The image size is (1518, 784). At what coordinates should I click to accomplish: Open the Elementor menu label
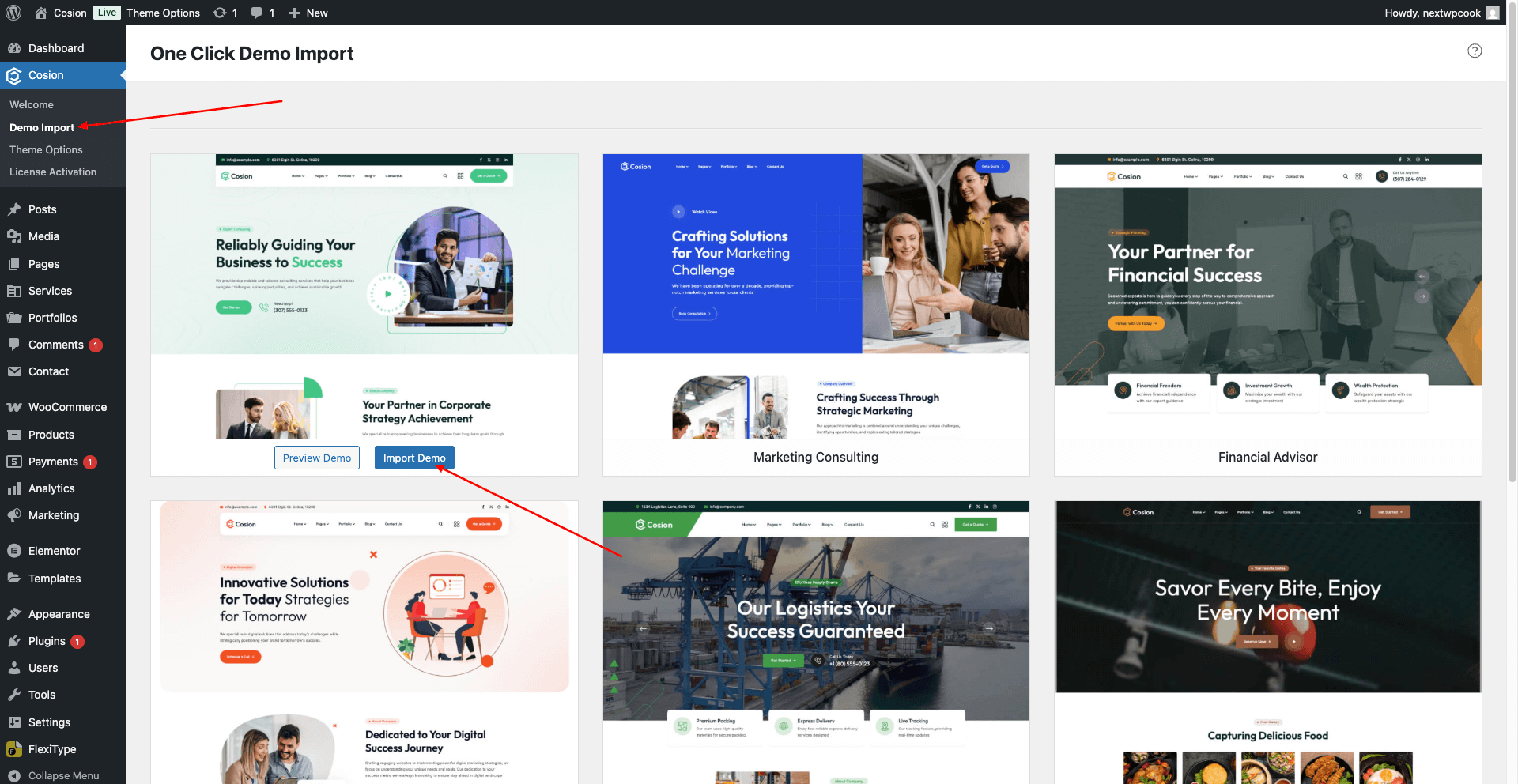coord(54,551)
